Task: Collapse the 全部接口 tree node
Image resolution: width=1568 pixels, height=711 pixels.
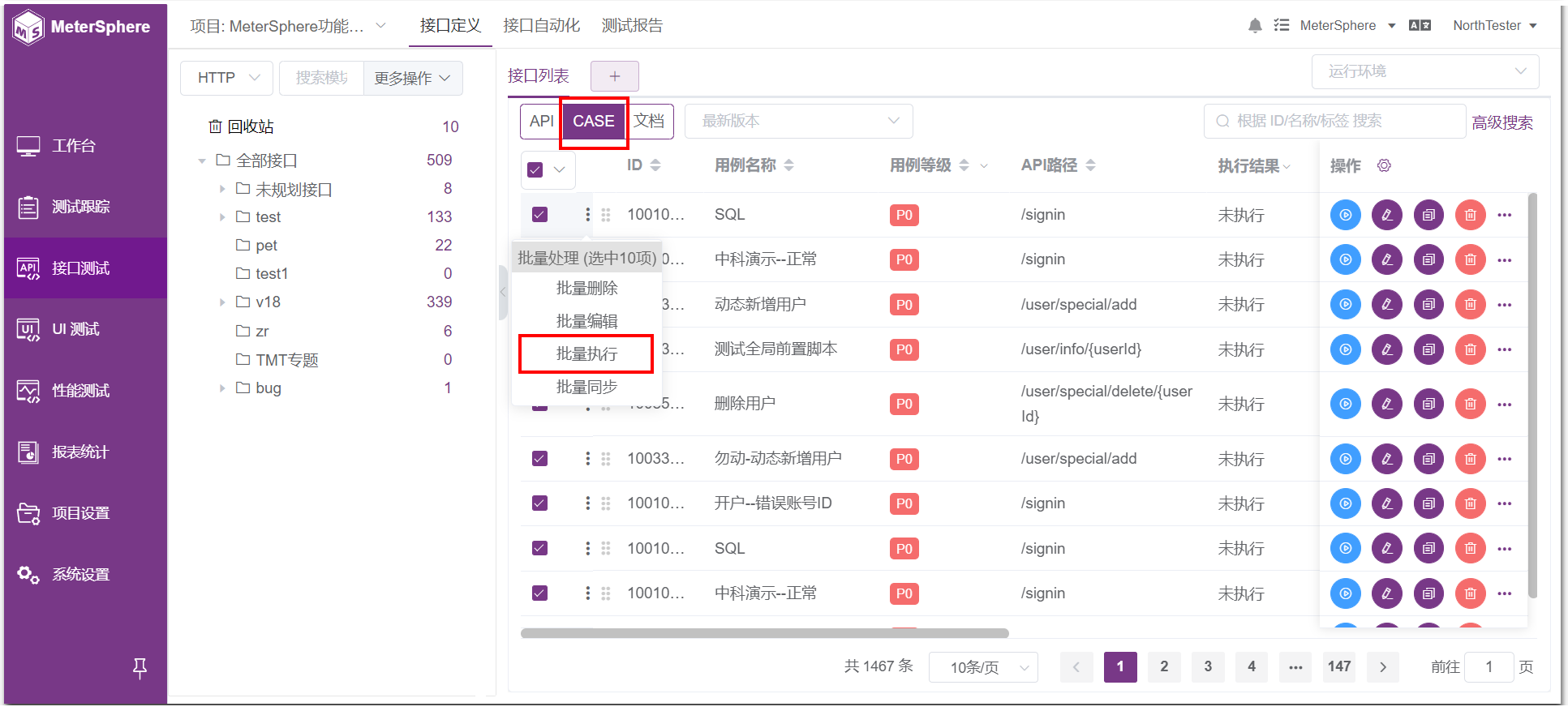Action: coord(202,161)
